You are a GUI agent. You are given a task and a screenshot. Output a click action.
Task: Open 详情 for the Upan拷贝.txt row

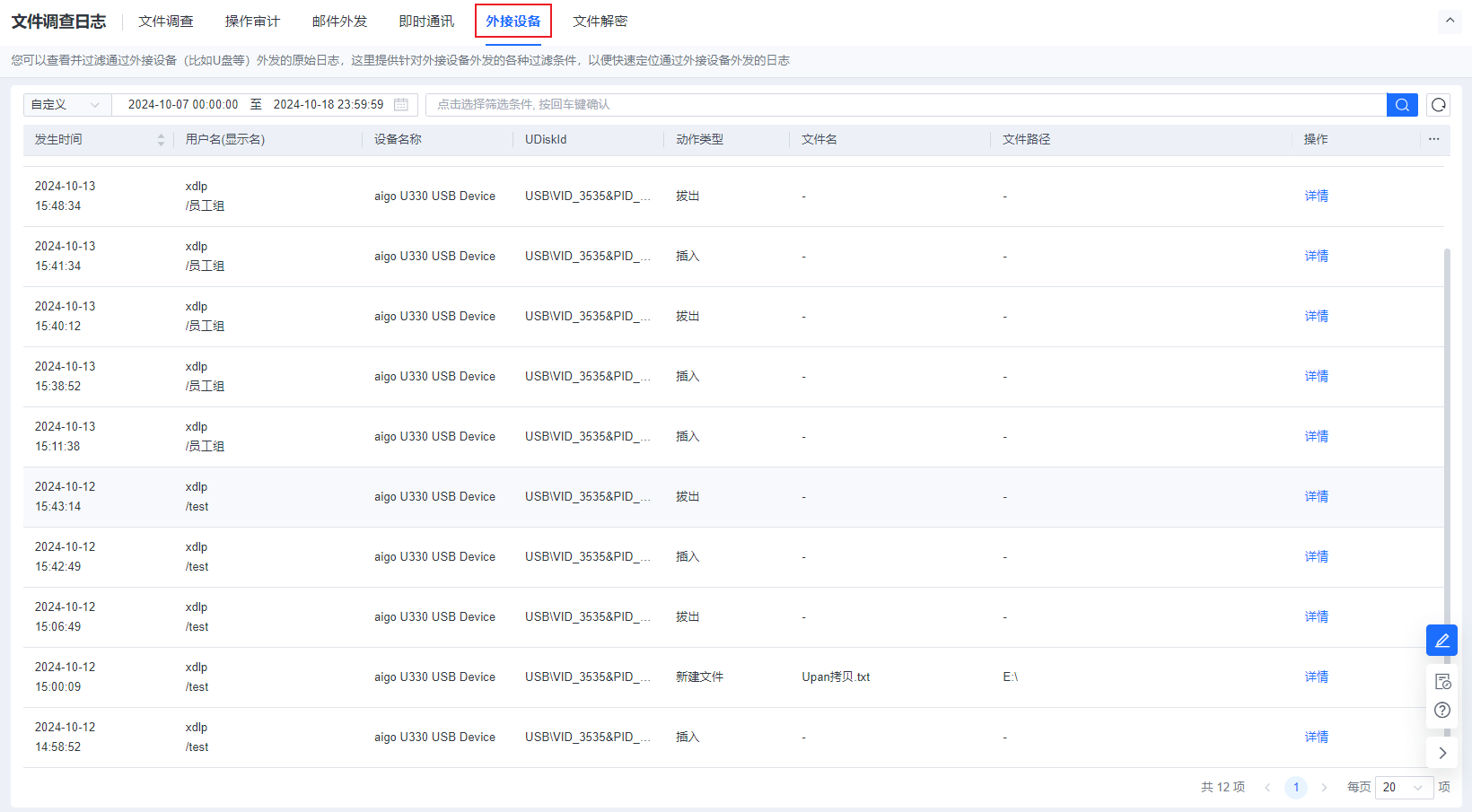pyautogui.click(x=1316, y=677)
